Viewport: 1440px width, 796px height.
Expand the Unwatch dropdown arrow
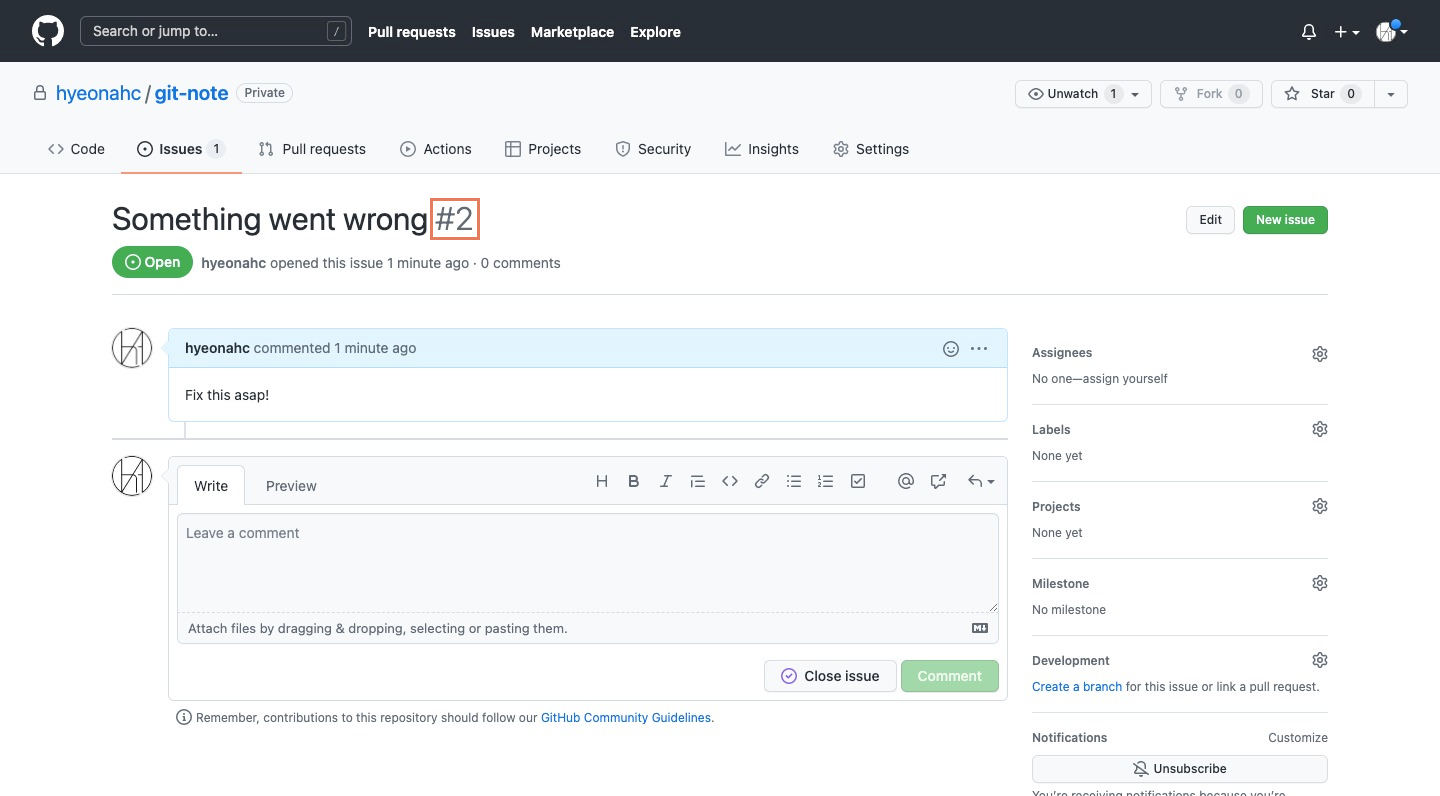pos(1135,94)
